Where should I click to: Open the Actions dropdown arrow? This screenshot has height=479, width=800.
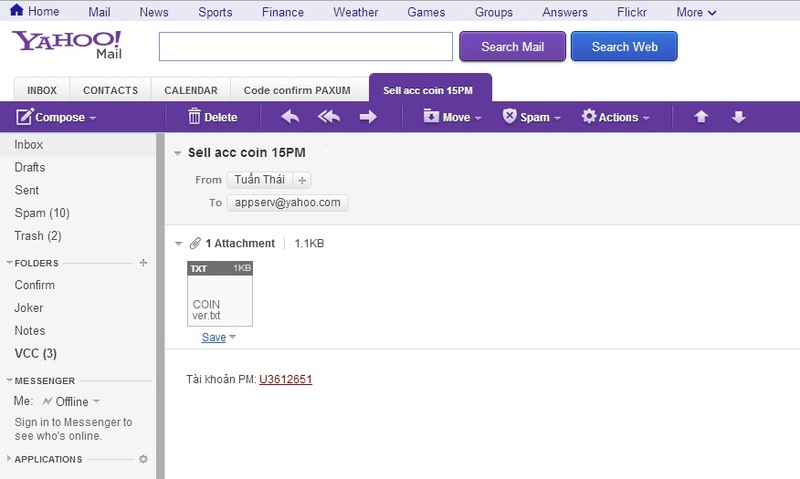[646, 118]
